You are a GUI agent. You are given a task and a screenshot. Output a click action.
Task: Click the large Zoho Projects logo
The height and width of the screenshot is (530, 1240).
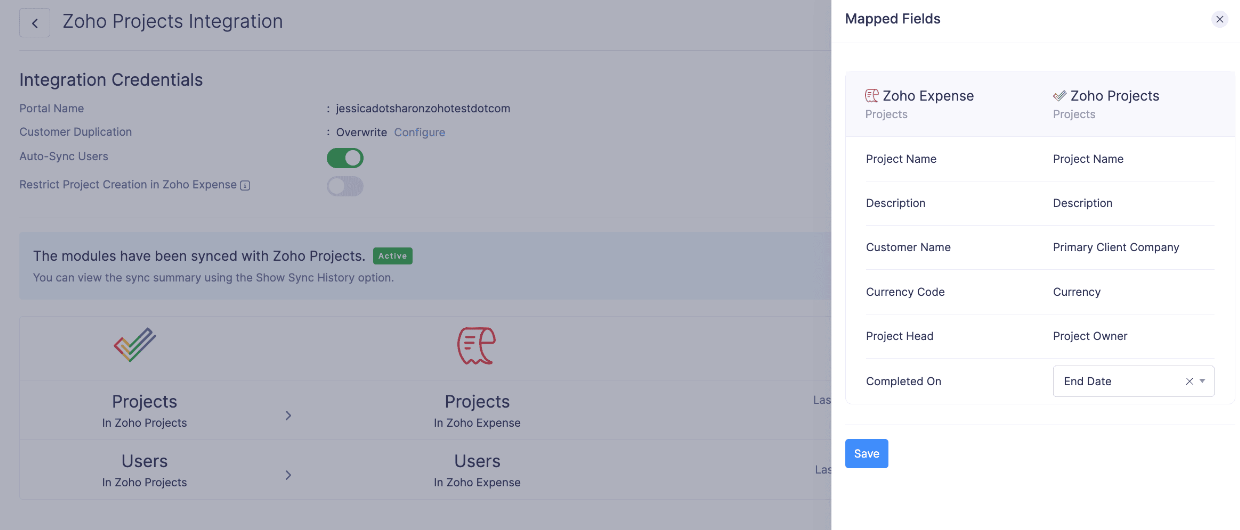[135, 345]
